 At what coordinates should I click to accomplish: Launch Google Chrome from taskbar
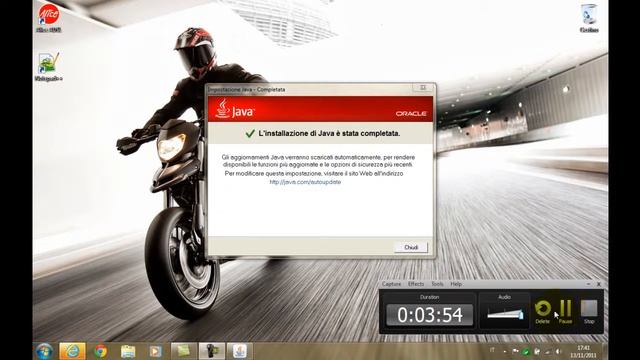pos(100,351)
